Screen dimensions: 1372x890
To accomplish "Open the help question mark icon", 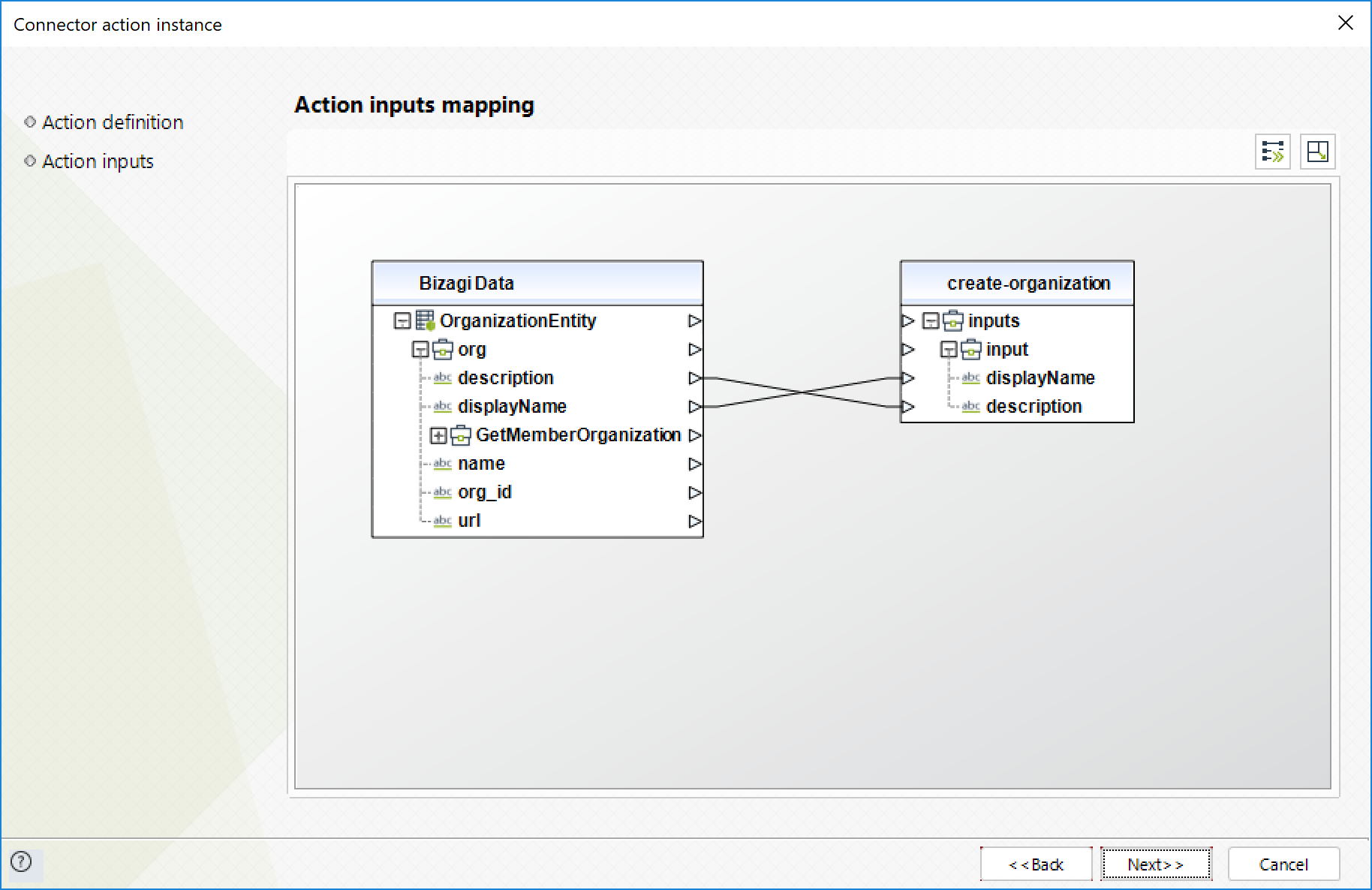I will pos(22,861).
